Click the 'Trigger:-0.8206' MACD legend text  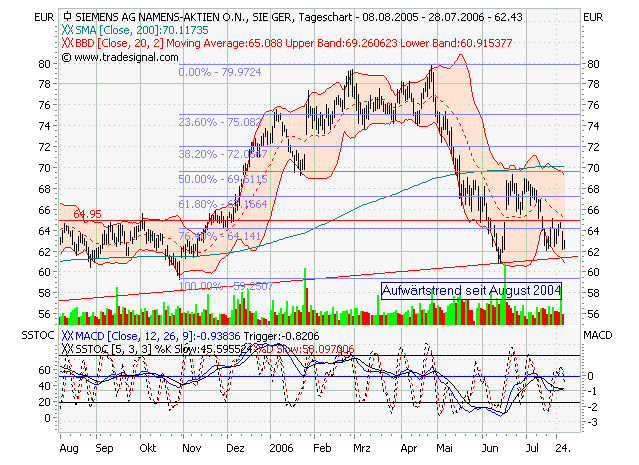[x=281, y=336]
